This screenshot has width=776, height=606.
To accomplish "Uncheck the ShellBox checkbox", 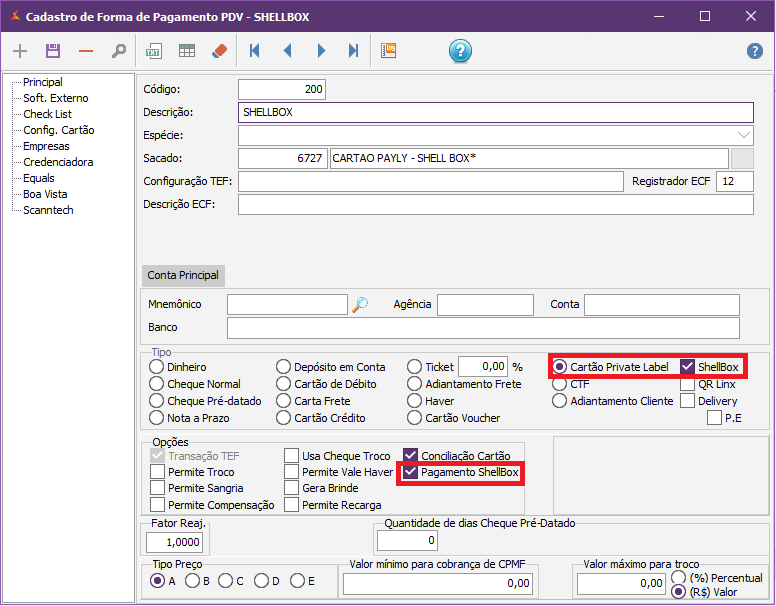I will point(687,367).
